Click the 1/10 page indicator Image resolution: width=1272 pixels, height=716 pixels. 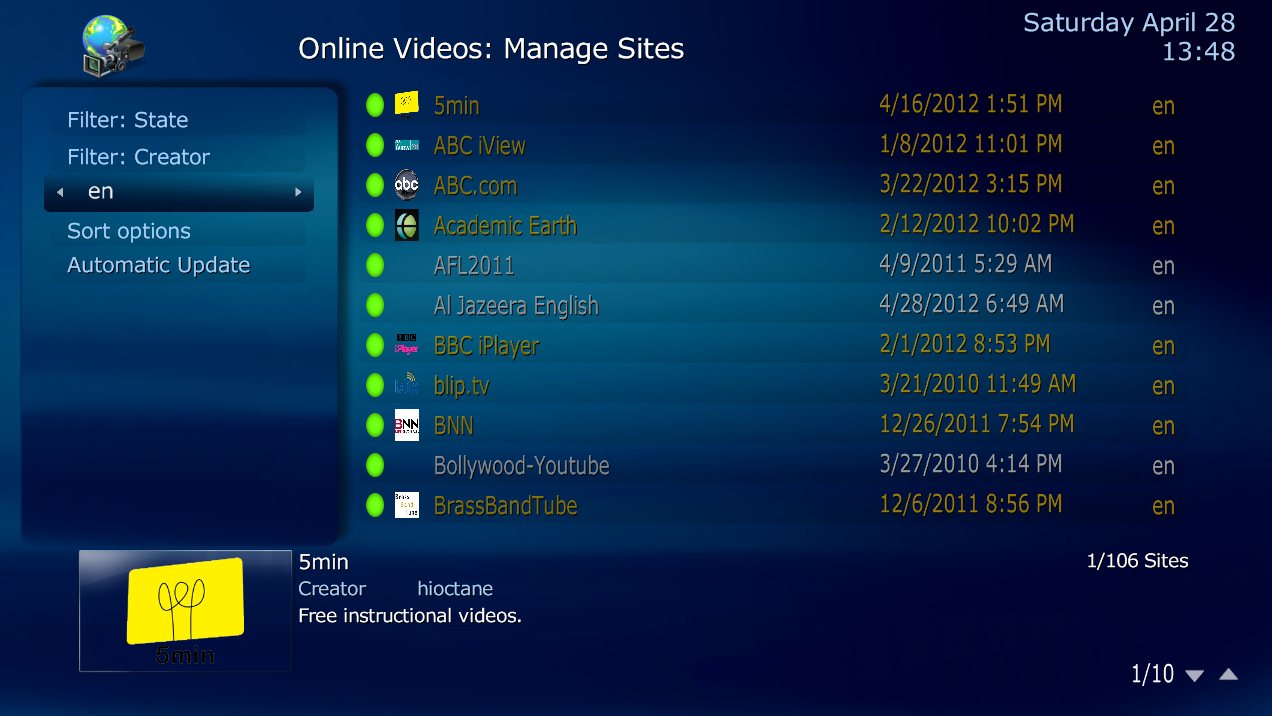point(1152,675)
